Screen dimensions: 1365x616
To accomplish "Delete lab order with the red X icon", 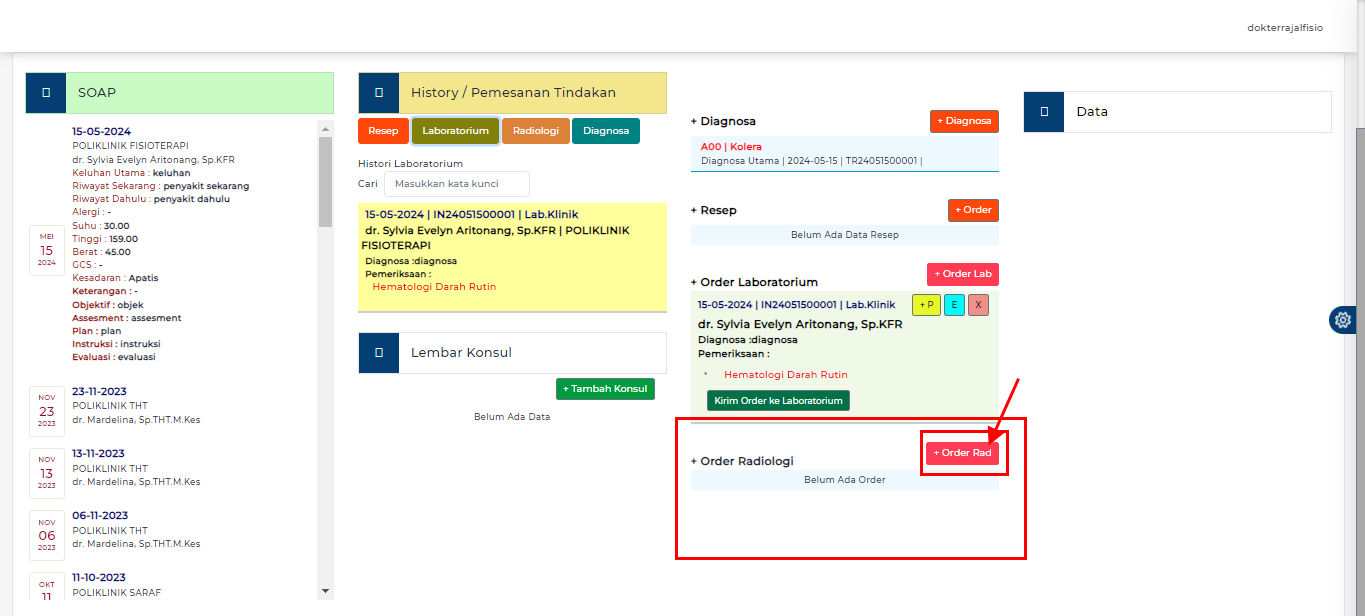I will pyautogui.click(x=978, y=304).
